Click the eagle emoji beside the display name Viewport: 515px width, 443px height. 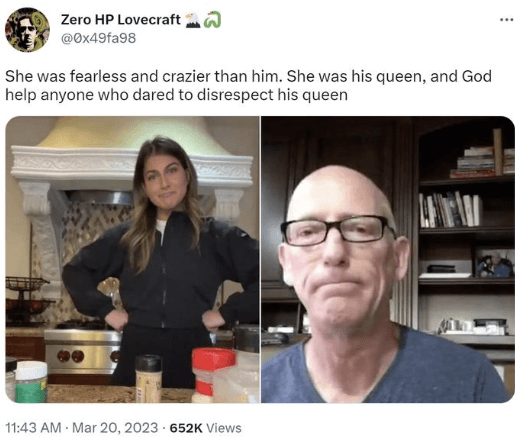pos(193,20)
